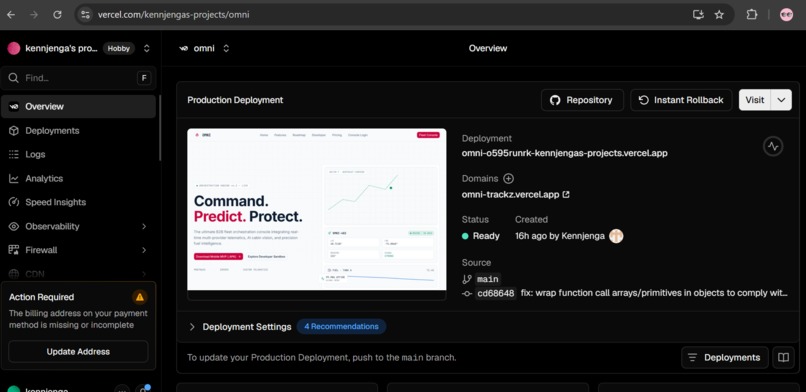Expand the Deployment Settings section
This screenshot has width=806, height=392.
(192, 327)
